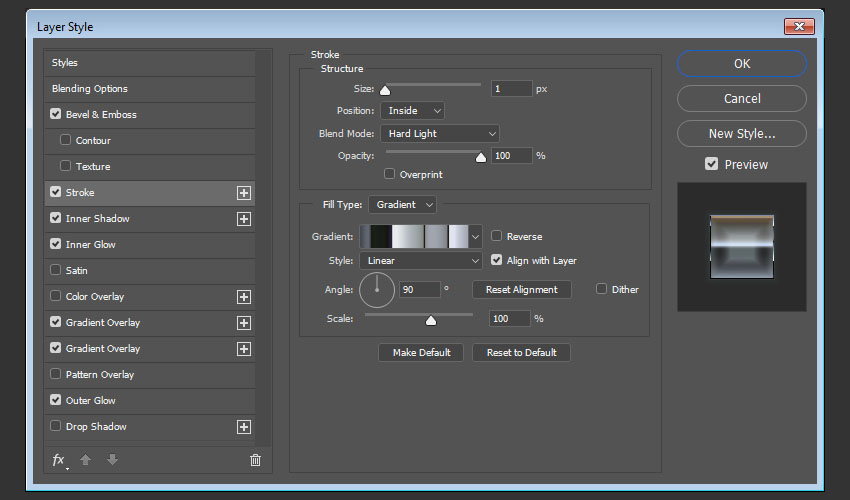Click the plus icon next to Stroke
The image size is (850, 500).
point(243,193)
